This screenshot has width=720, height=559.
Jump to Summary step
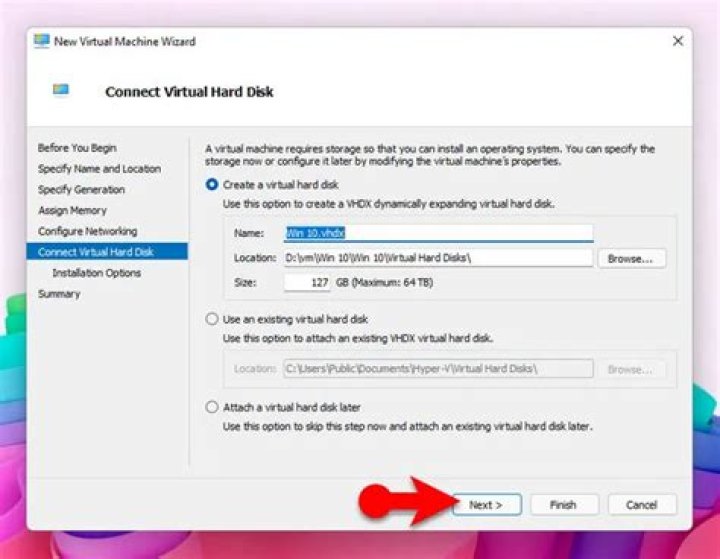59,294
